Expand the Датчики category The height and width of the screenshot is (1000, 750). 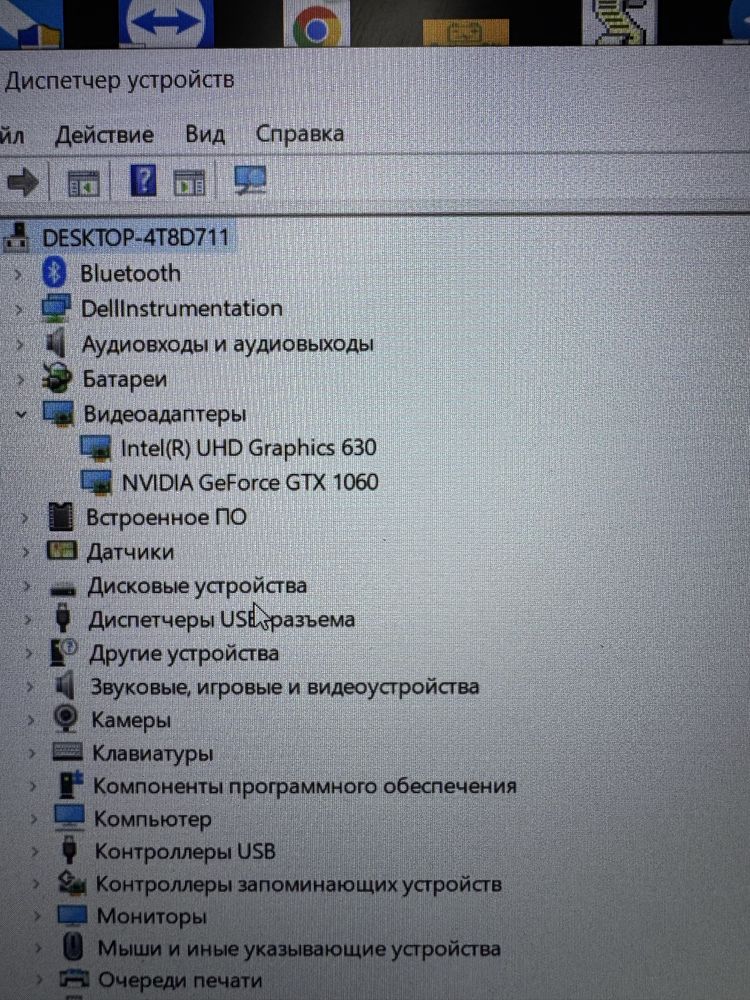(26, 552)
